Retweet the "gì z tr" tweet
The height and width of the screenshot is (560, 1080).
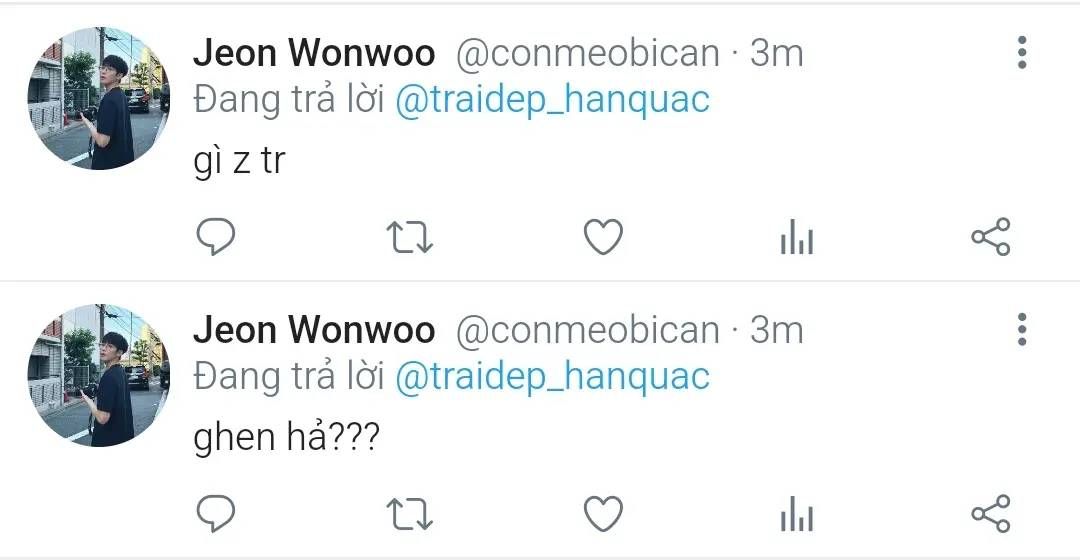tap(409, 237)
